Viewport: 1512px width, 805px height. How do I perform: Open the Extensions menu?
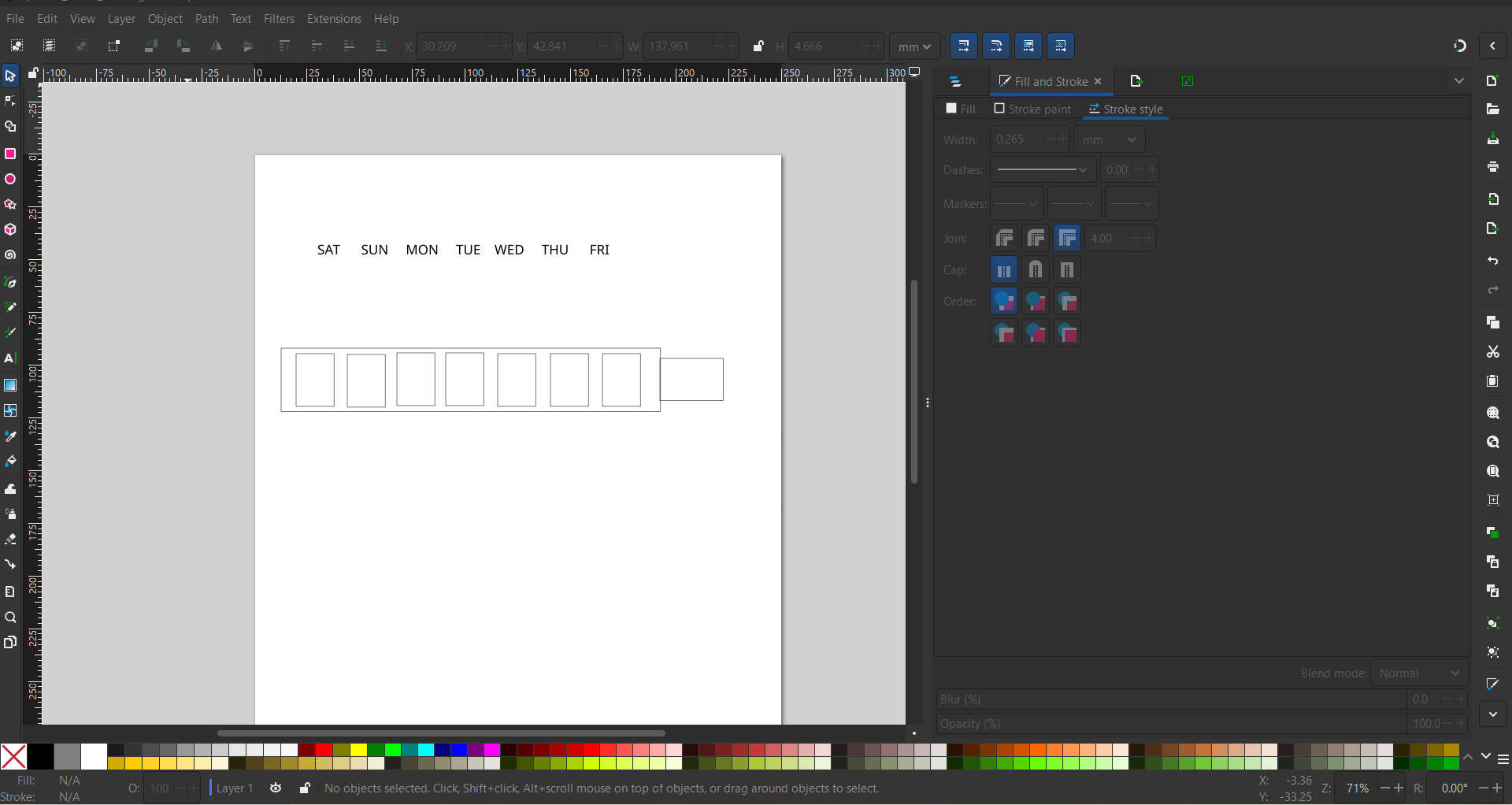[334, 18]
